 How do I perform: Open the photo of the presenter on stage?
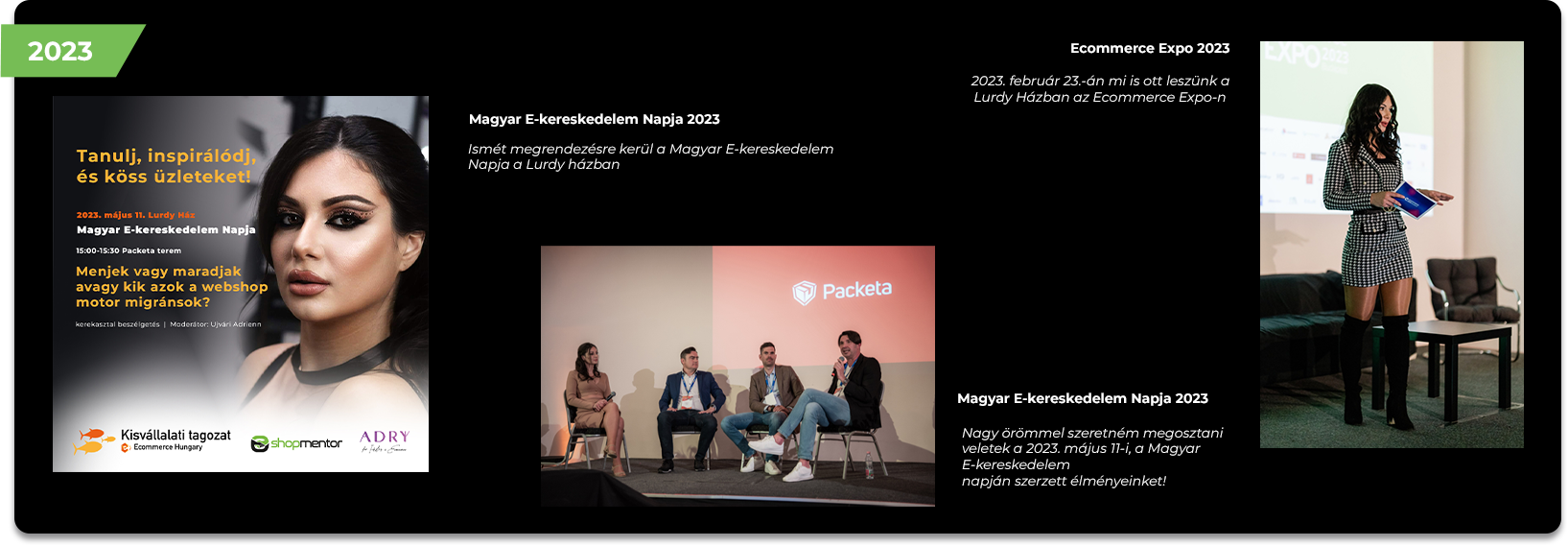[1392, 245]
